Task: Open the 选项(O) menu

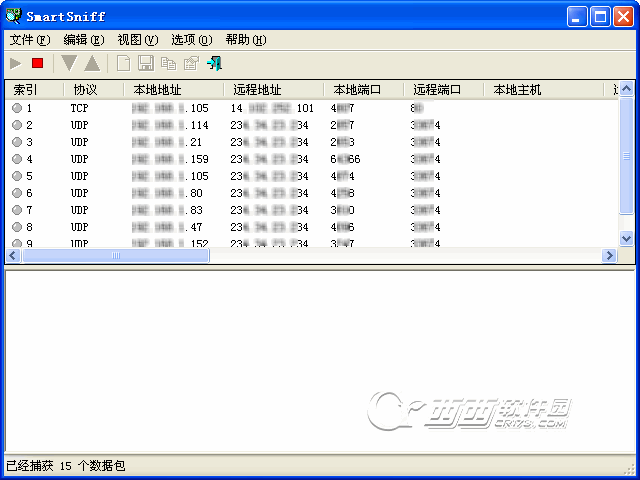Action: pyautogui.click(x=191, y=40)
